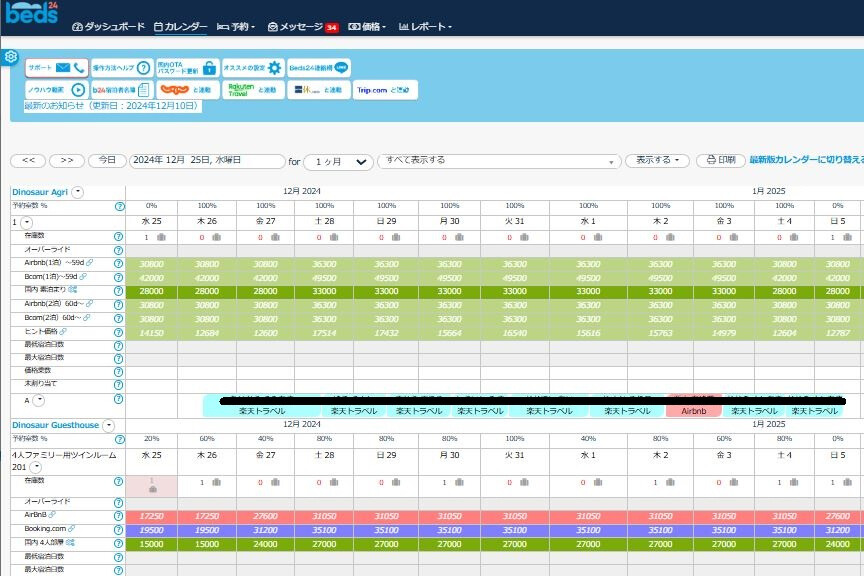This screenshot has height=576, width=864.
Task: Expand the room 1 chevron under Dinosaur Agri
Action: (x=26, y=223)
